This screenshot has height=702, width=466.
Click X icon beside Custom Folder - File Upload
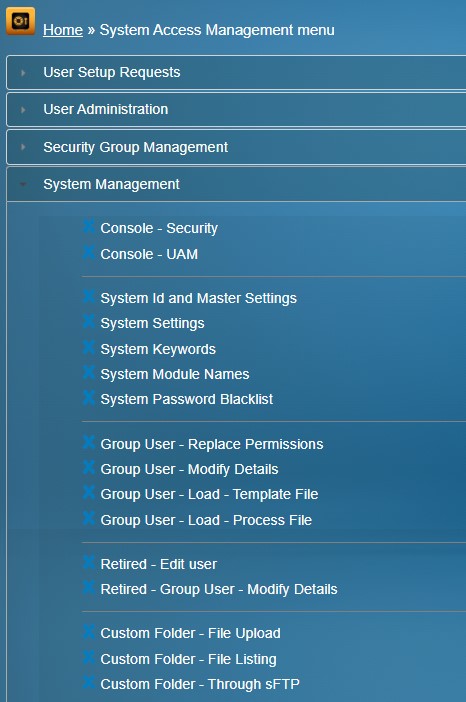coord(89,631)
